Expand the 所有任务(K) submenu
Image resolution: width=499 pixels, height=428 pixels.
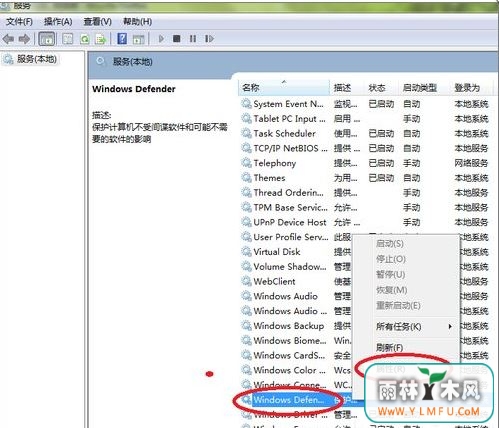(x=406, y=326)
